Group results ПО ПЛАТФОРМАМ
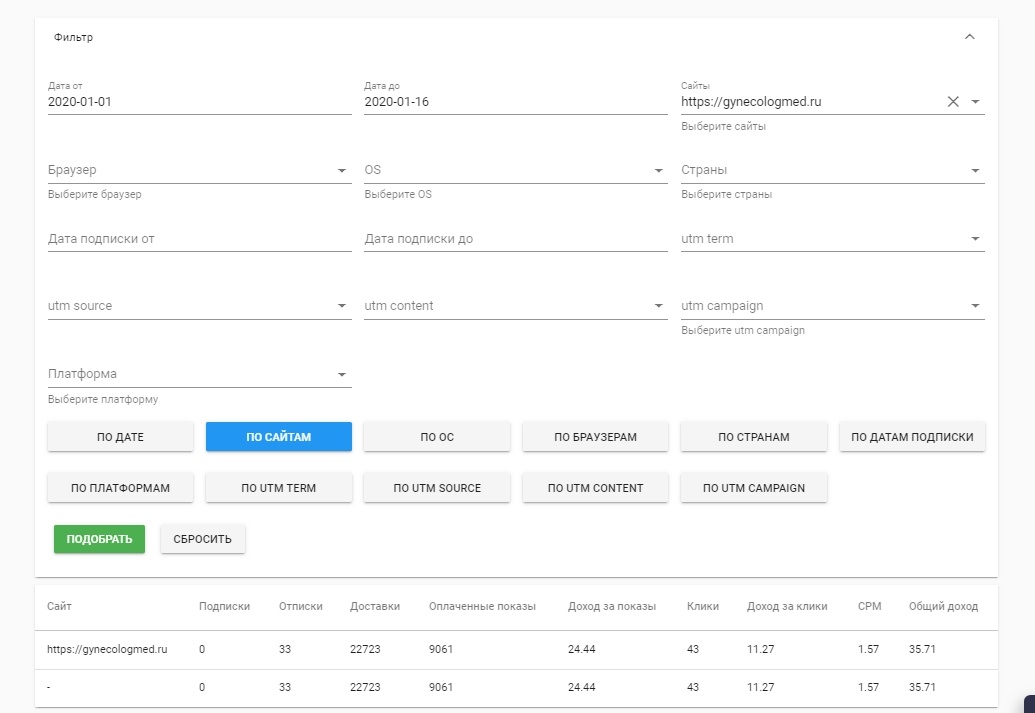Screen dimensions: 1035x713 point(120,488)
